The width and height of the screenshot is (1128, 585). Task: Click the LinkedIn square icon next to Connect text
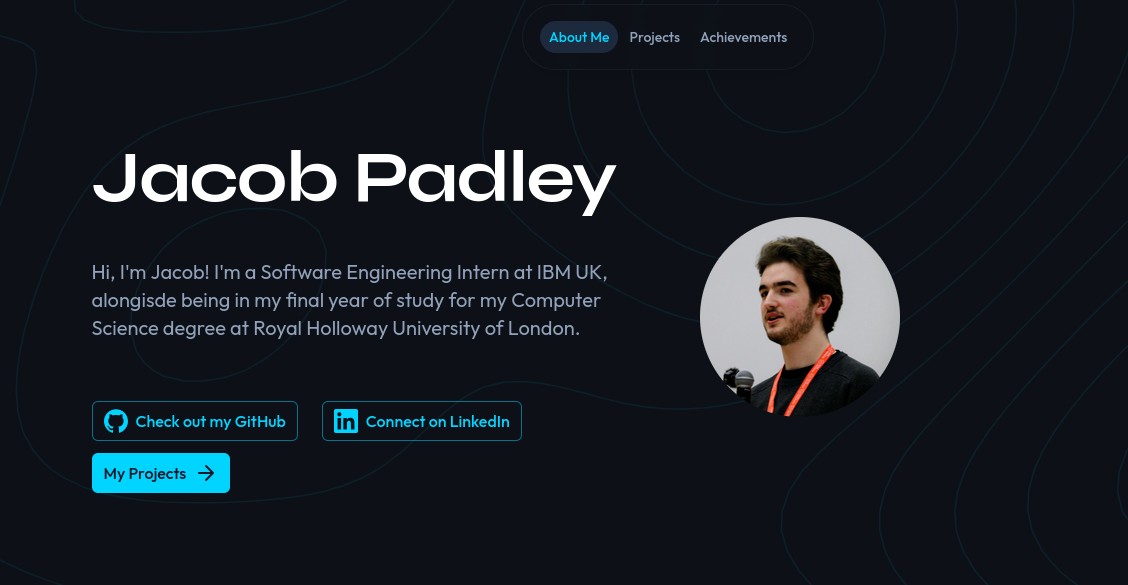pyautogui.click(x=345, y=421)
